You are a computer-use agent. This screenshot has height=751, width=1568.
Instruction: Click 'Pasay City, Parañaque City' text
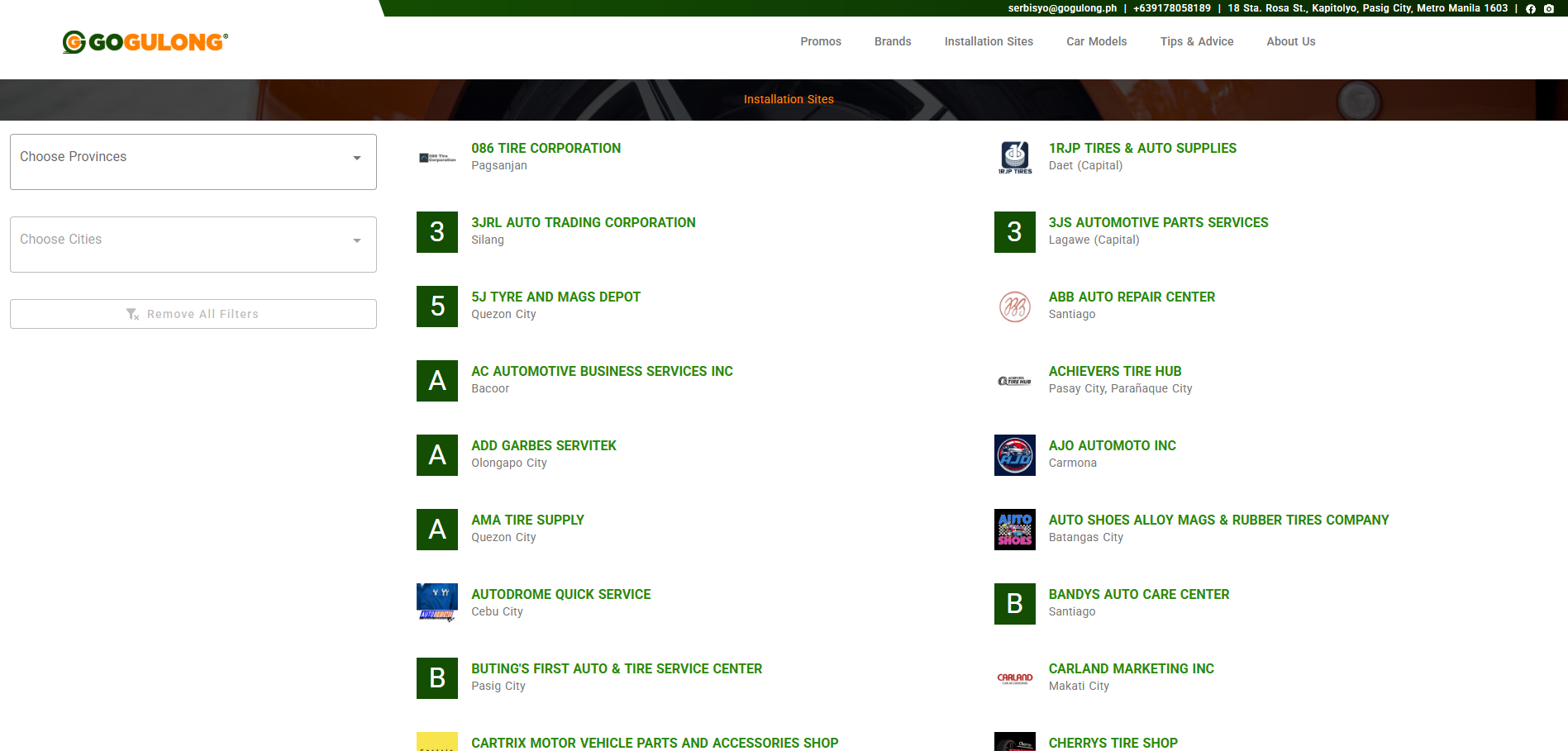[x=1120, y=388]
